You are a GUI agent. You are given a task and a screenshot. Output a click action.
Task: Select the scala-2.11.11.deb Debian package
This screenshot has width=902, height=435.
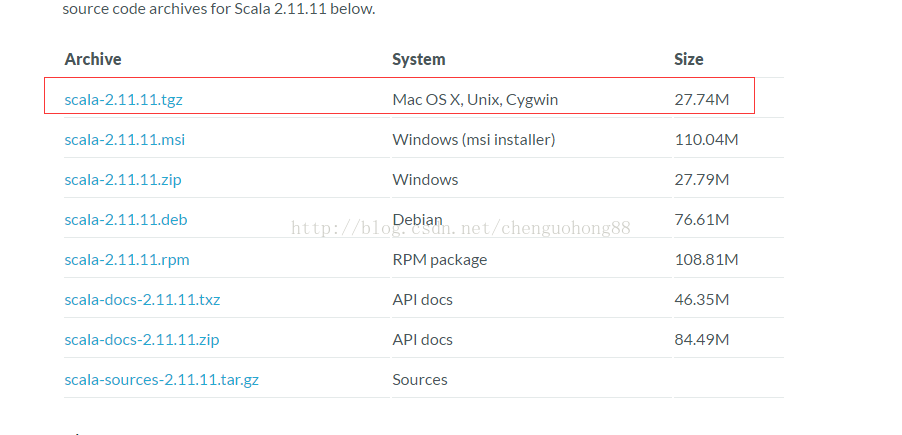pos(126,220)
